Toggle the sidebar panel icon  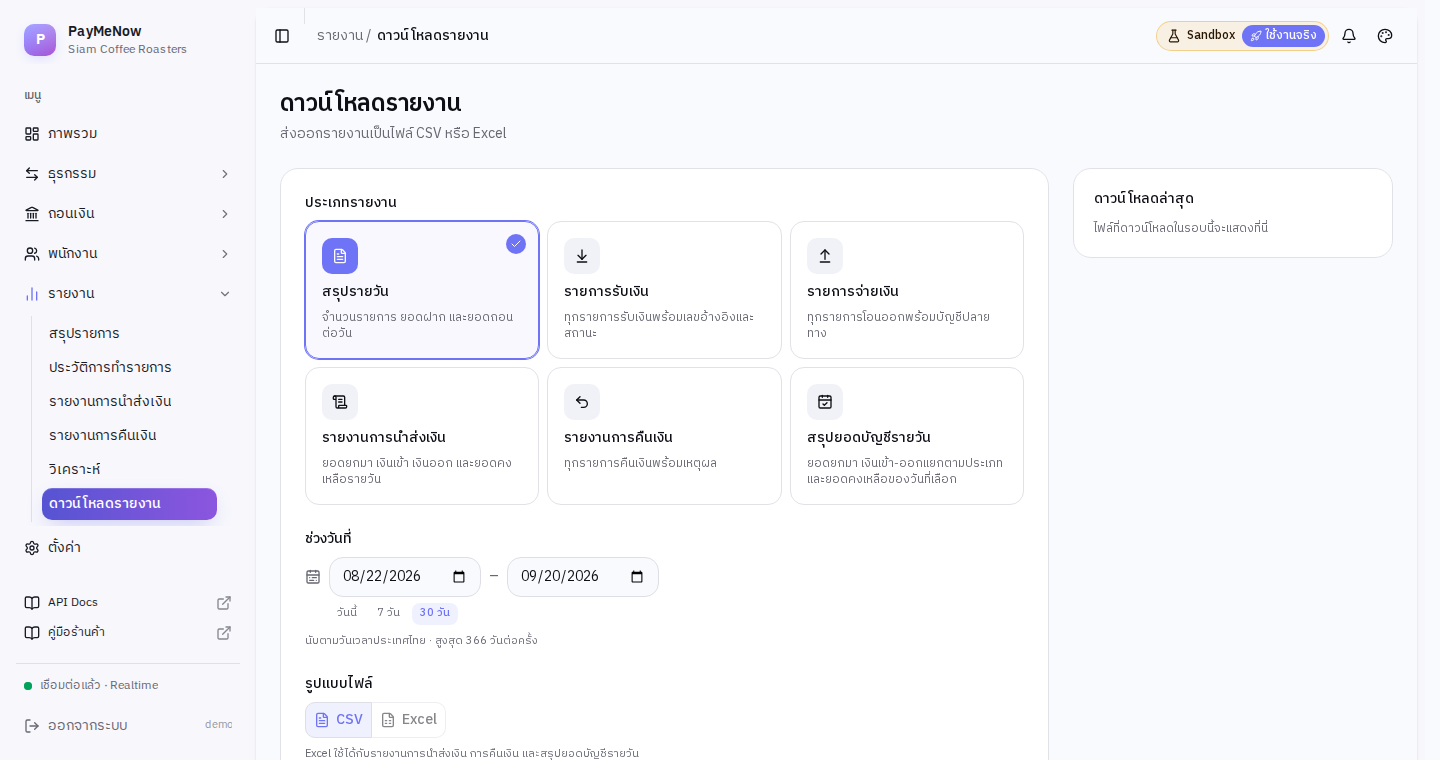[x=282, y=36]
